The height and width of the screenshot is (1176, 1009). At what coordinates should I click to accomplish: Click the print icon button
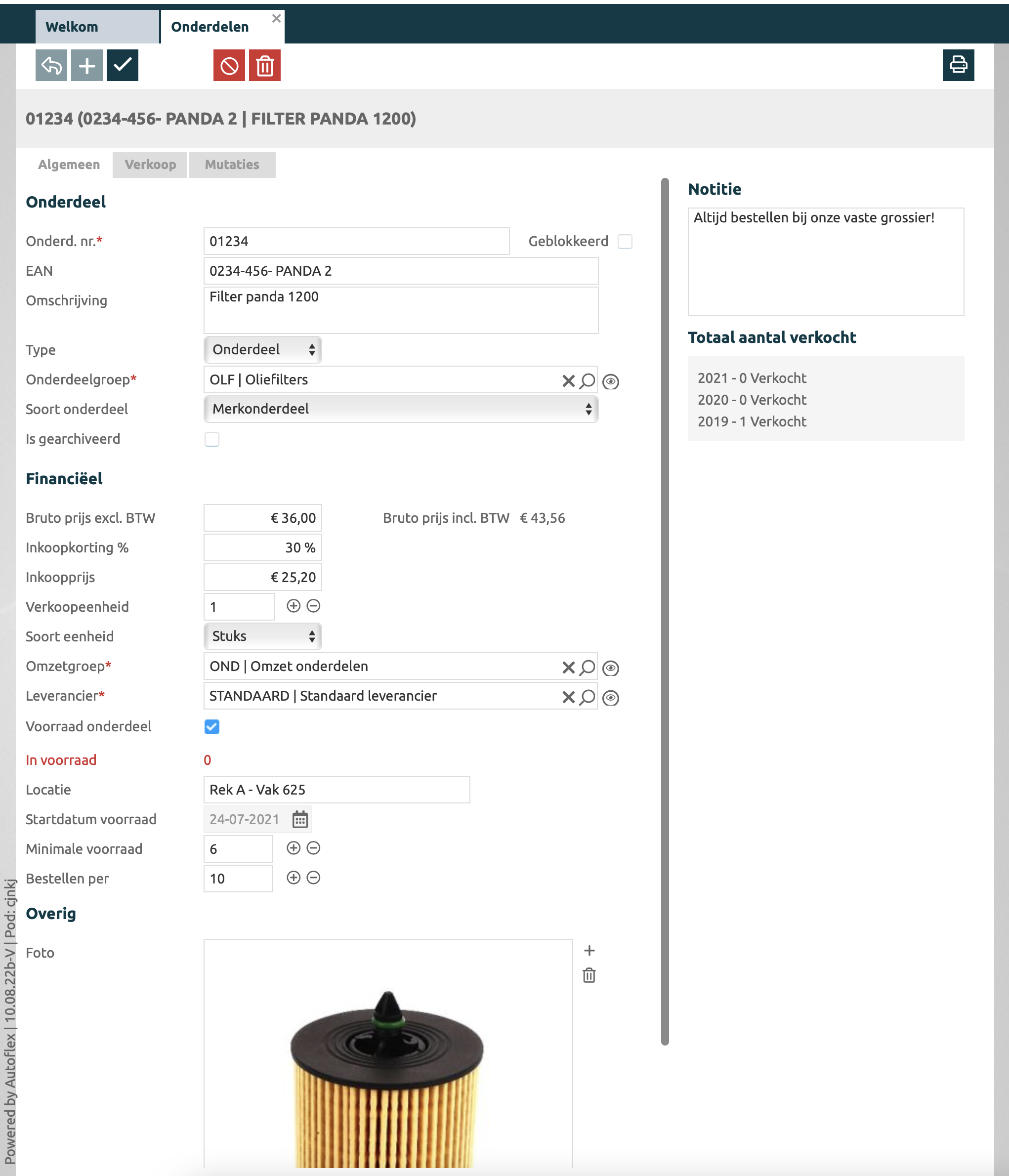(958, 65)
